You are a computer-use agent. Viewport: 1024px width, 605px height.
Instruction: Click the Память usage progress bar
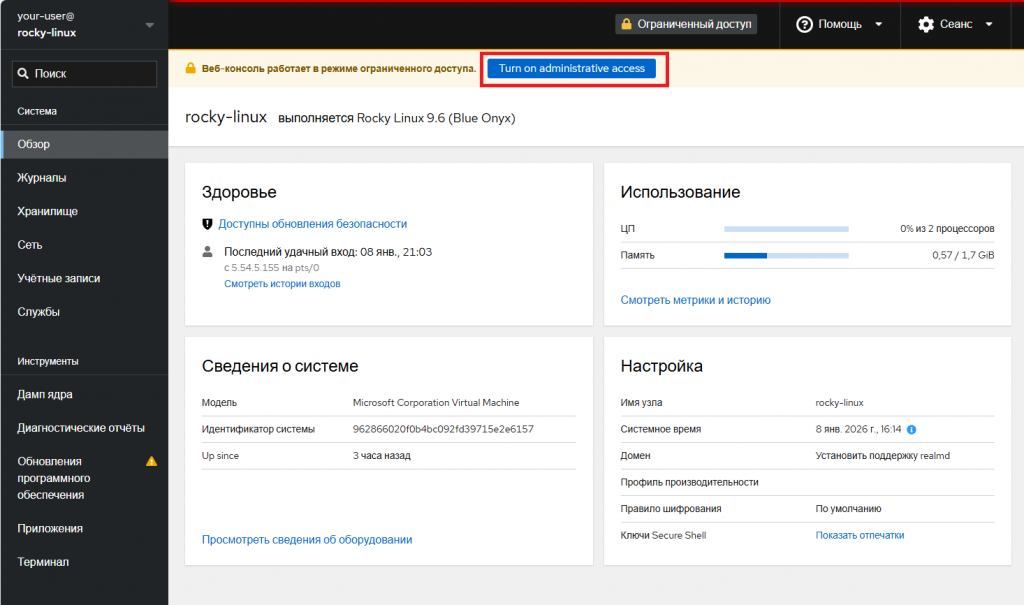tap(786, 255)
